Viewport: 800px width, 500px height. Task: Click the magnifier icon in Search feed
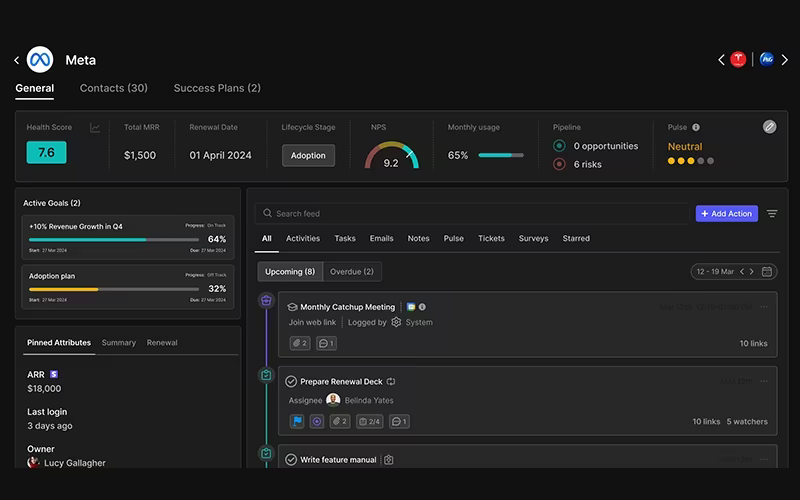point(267,213)
